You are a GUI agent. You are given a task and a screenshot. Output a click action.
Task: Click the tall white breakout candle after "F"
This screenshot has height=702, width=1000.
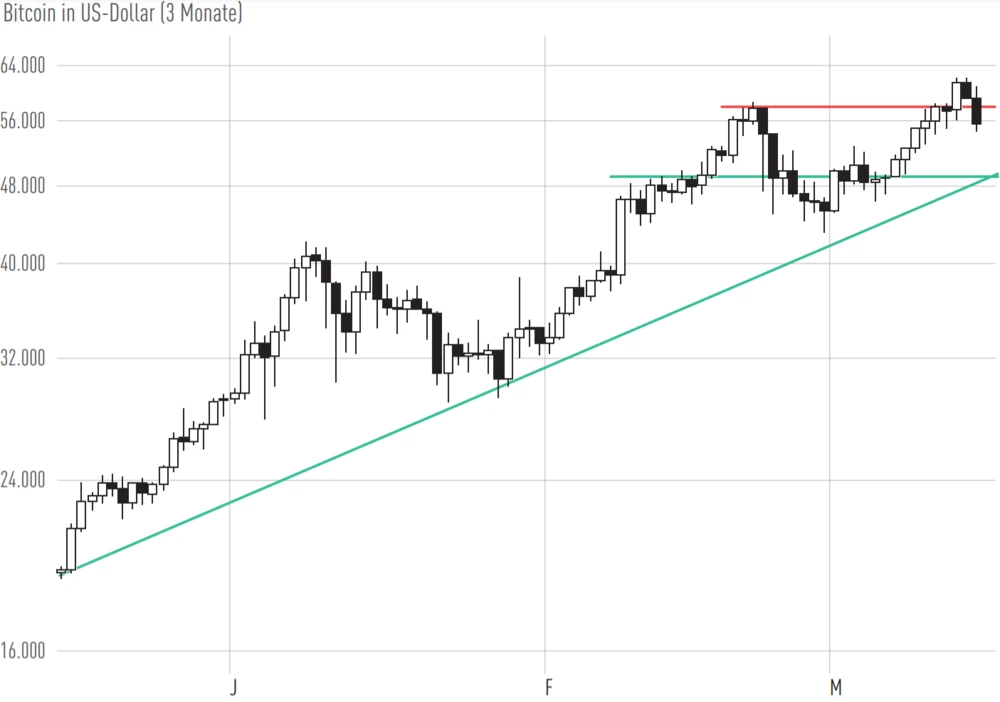coord(620,236)
